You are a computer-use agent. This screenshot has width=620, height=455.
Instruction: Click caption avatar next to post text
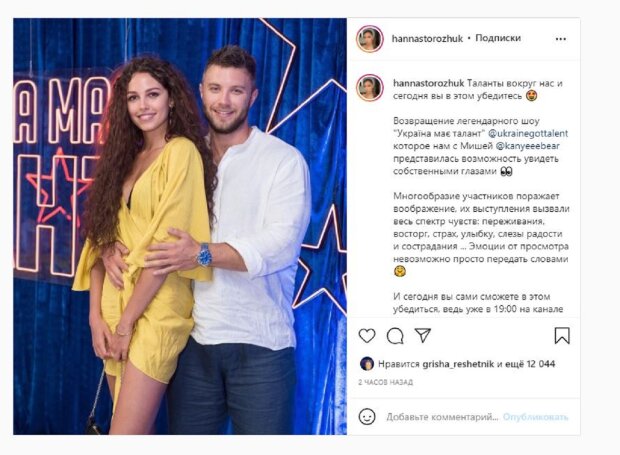(370, 87)
